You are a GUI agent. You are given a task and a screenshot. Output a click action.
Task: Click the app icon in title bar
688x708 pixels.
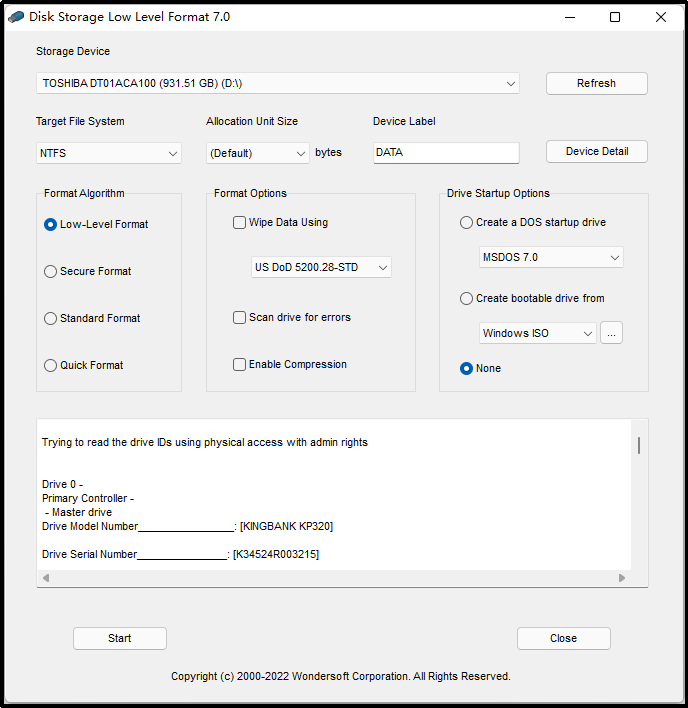click(14, 17)
